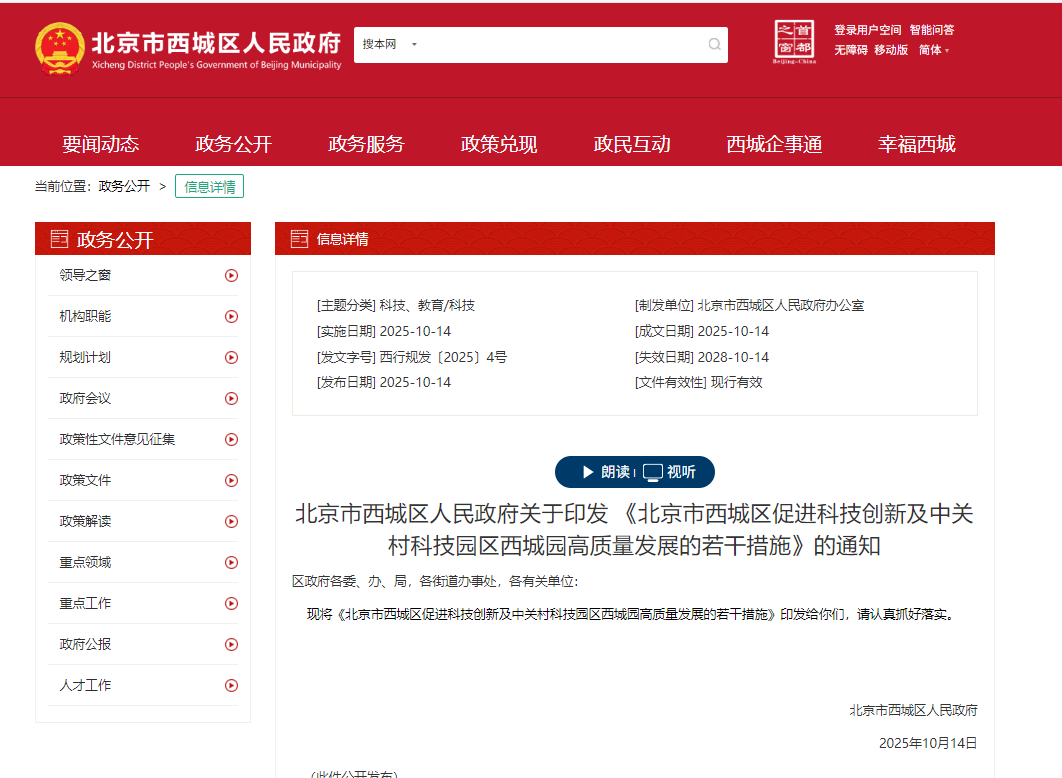Open the 简体 language dropdown
This screenshot has width=1062, height=778.
tap(932, 50)
